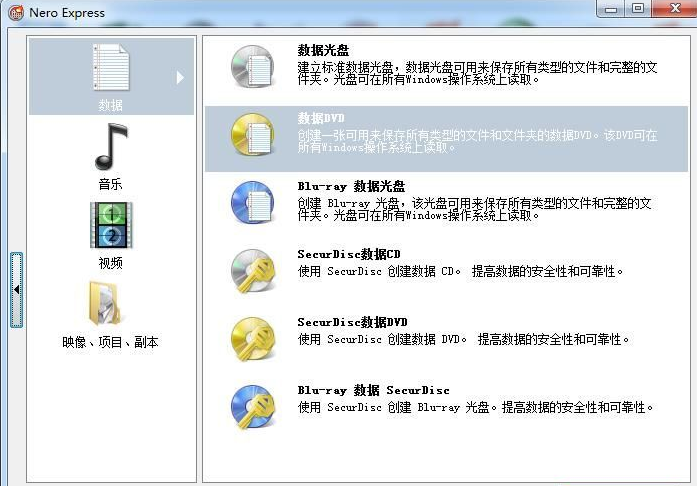Click SecurDisc 创建数据 DVD description
697x486 pixels.
[464, 339]
